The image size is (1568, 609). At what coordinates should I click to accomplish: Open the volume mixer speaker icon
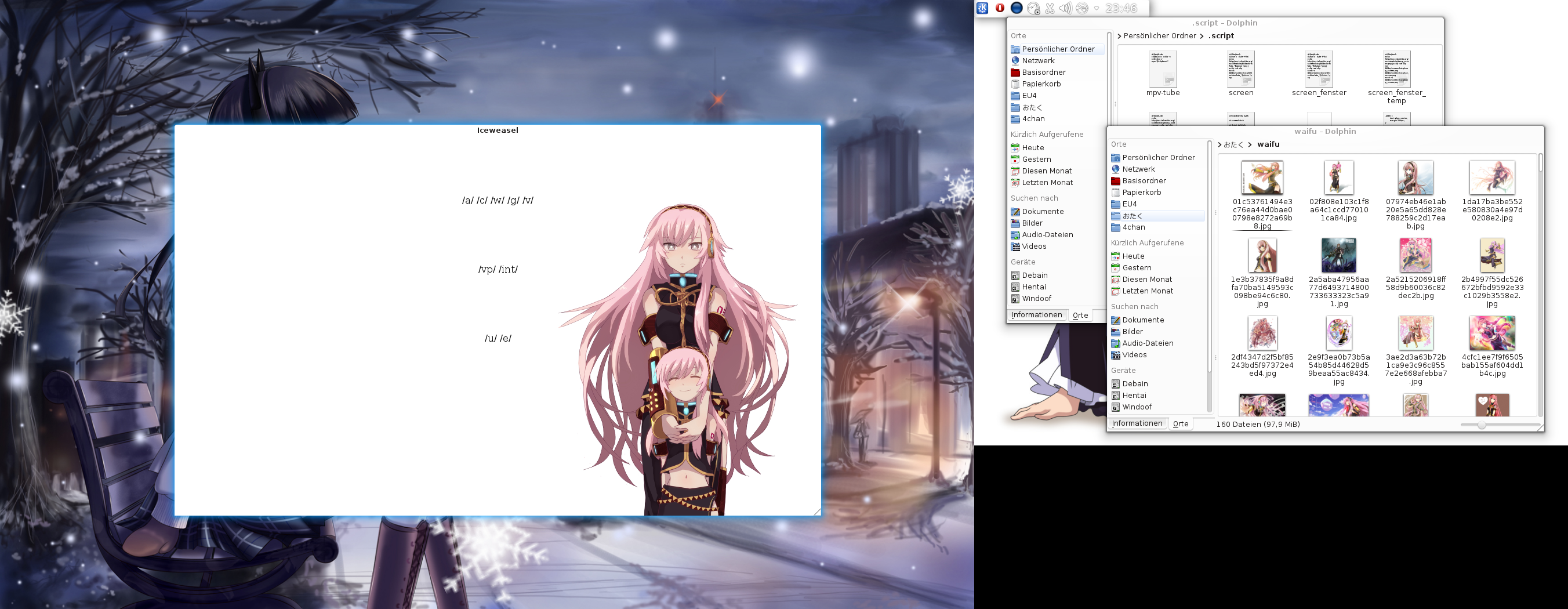coord(1065,8)
